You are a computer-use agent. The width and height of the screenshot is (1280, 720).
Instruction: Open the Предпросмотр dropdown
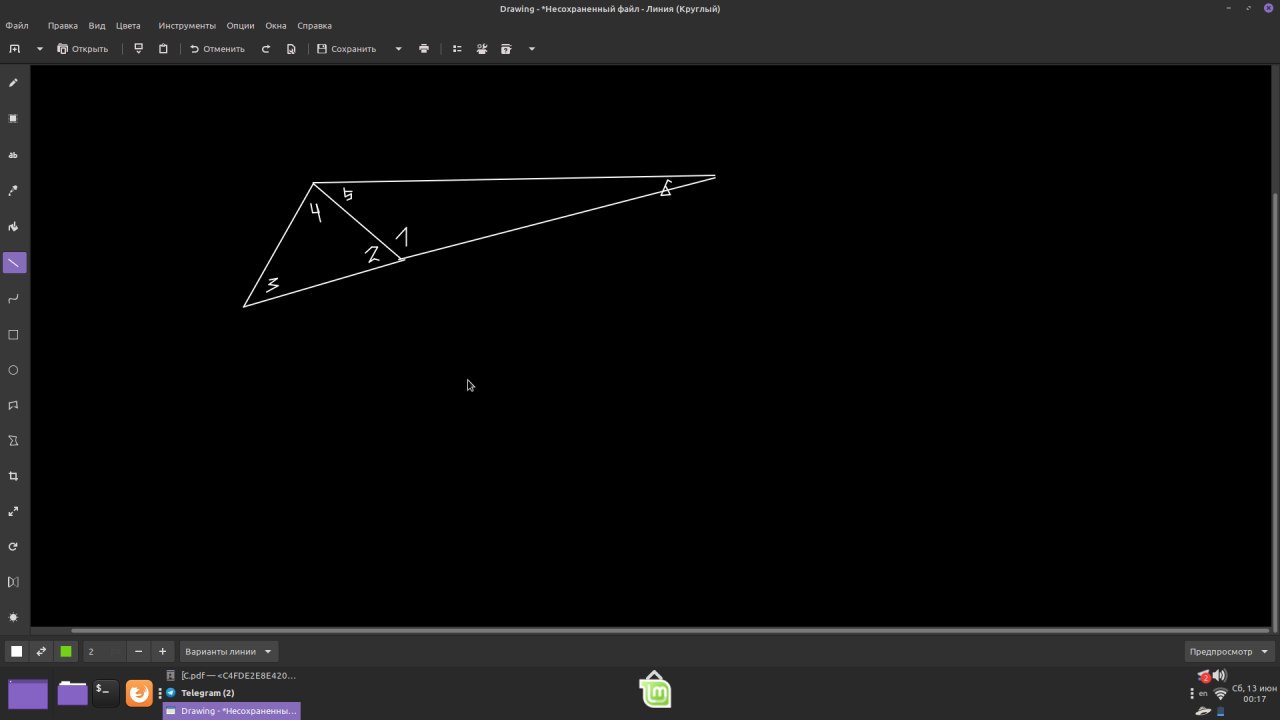coord(1229,651)
